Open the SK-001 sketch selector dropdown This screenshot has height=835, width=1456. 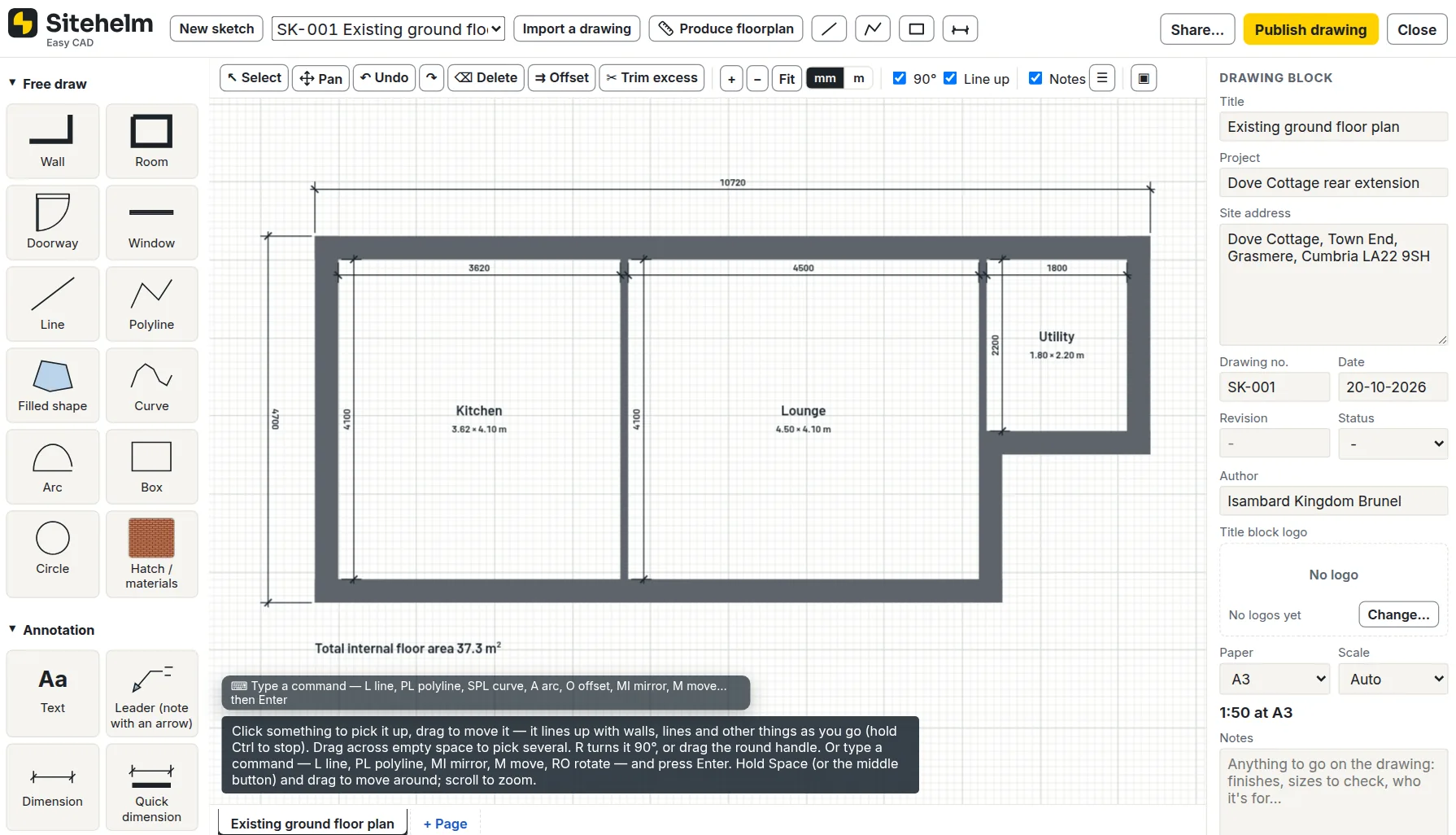[388, 28]
